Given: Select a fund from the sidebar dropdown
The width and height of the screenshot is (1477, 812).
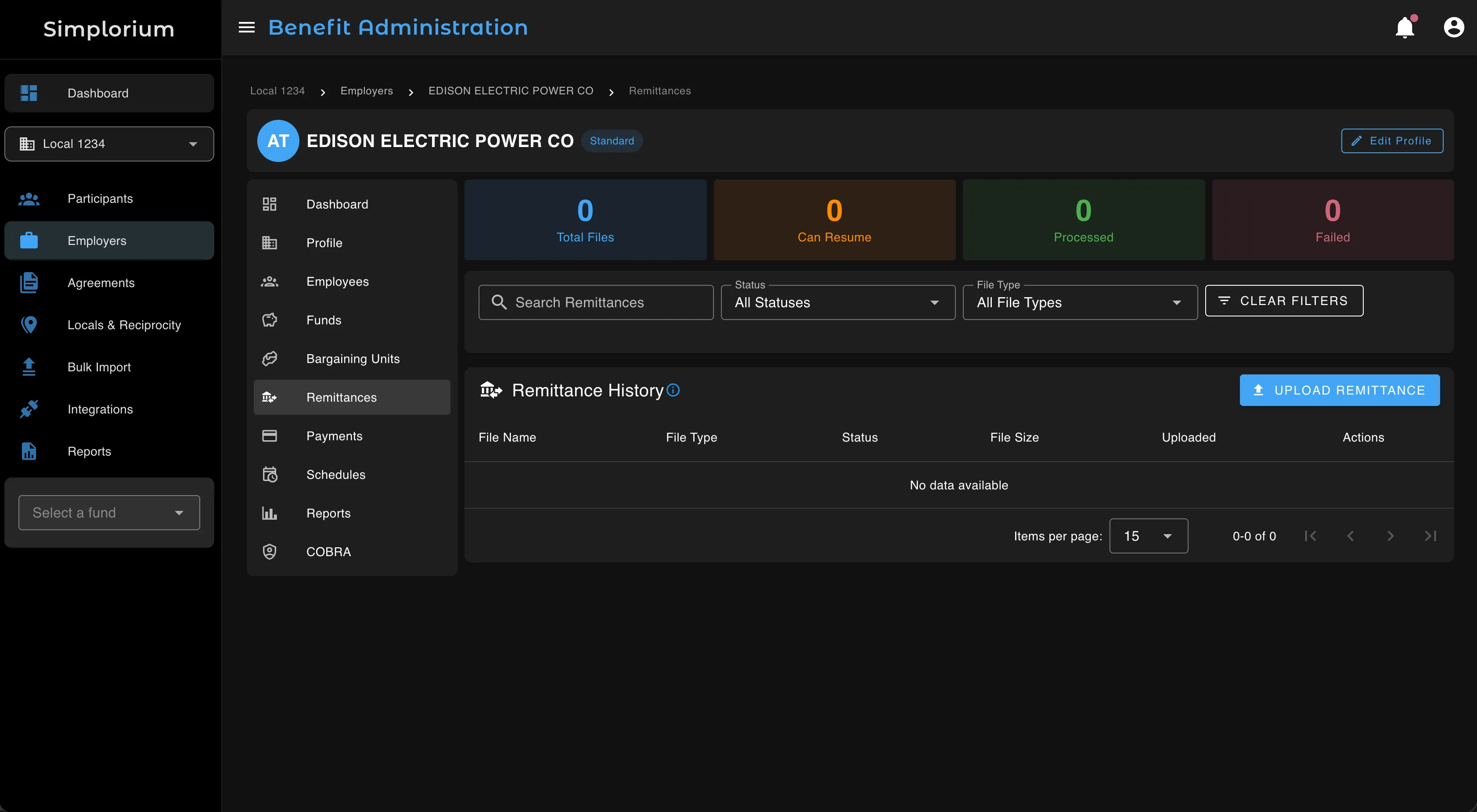Looking at the screenshot, I should tap(108, 512).
